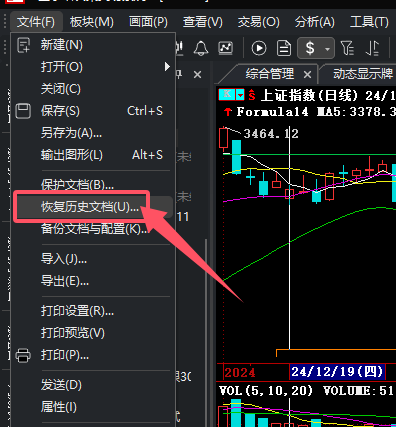This screenshot has height=427, width=396.
Task: Close the left side panel
Action: [x=198, y=75]
